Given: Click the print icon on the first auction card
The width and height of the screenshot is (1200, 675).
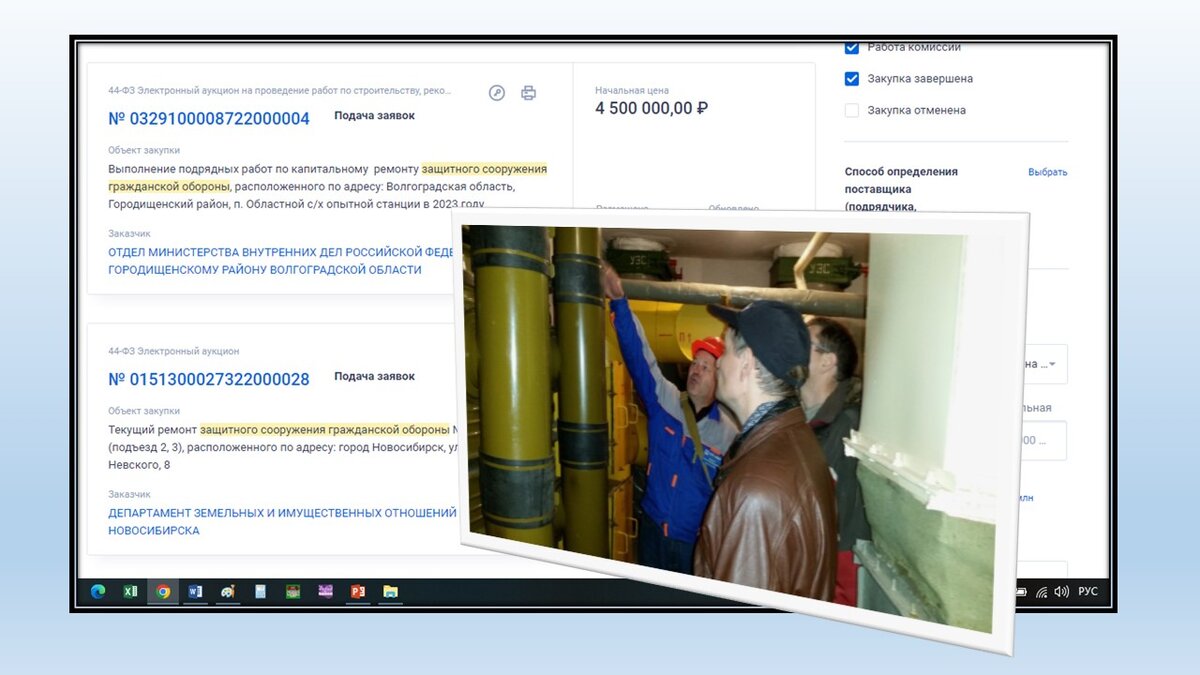Looking at the screenshot, I should tap(529, 92).
